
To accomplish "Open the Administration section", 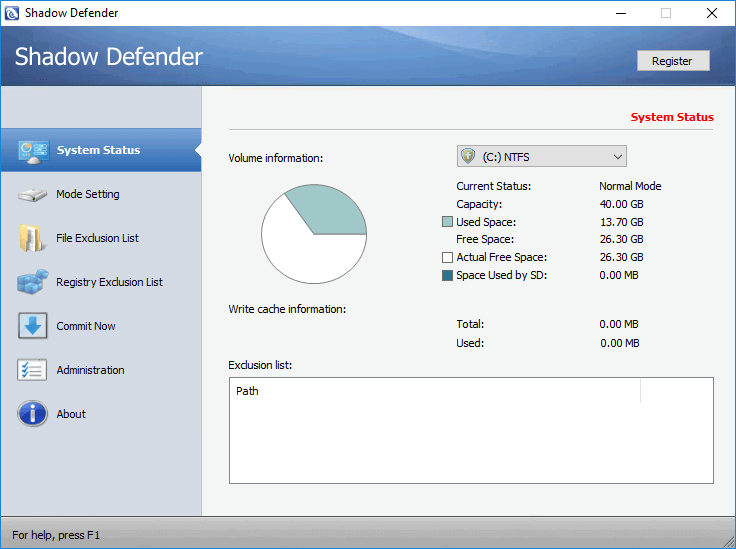I will tap(91, 370).
